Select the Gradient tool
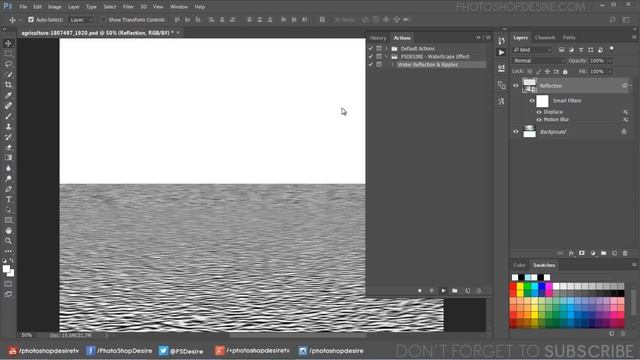Viewport: 640px width, 360px height. tap(8, 158)
